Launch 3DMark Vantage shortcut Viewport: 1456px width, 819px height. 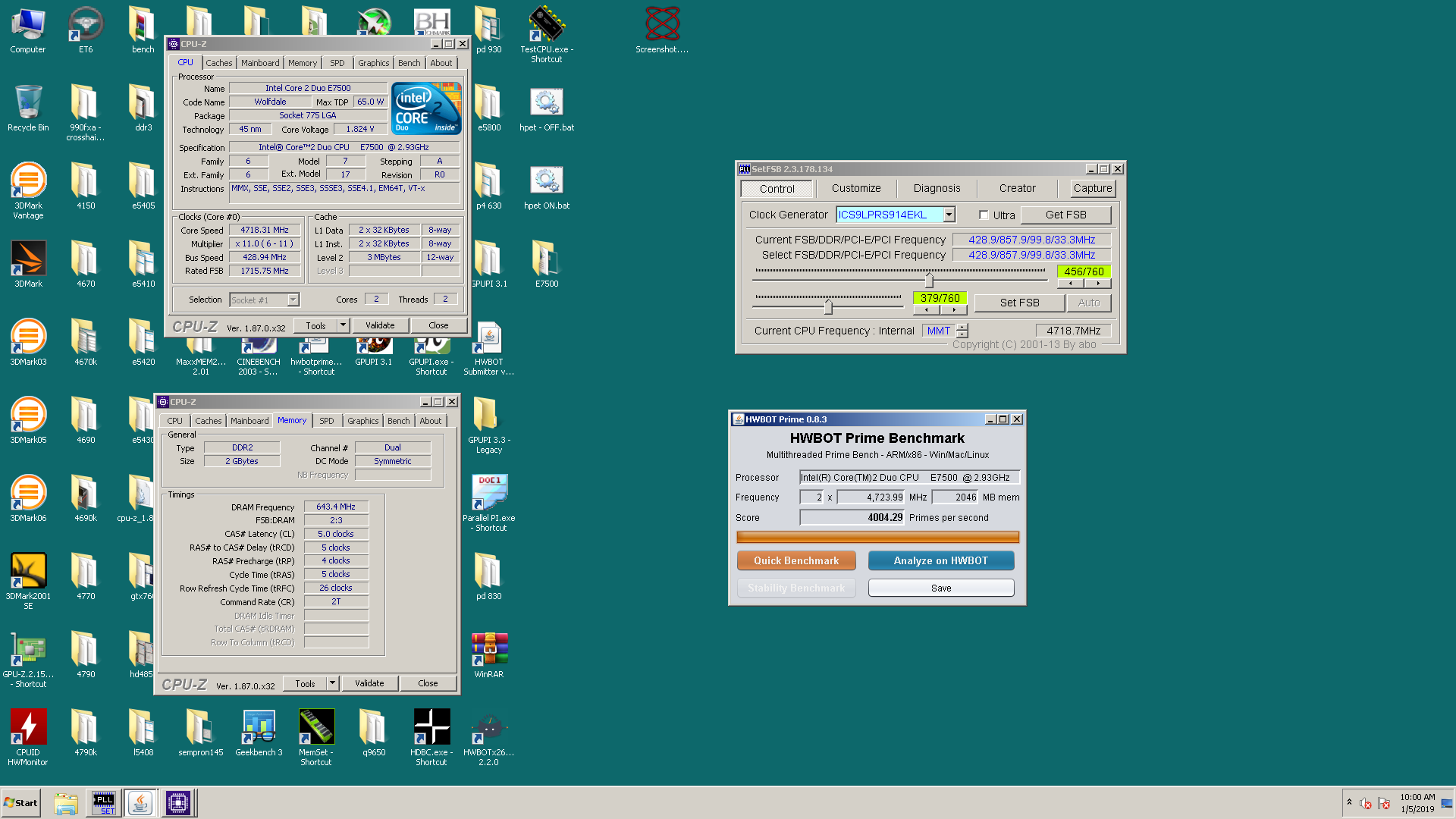tap(28, 190)
